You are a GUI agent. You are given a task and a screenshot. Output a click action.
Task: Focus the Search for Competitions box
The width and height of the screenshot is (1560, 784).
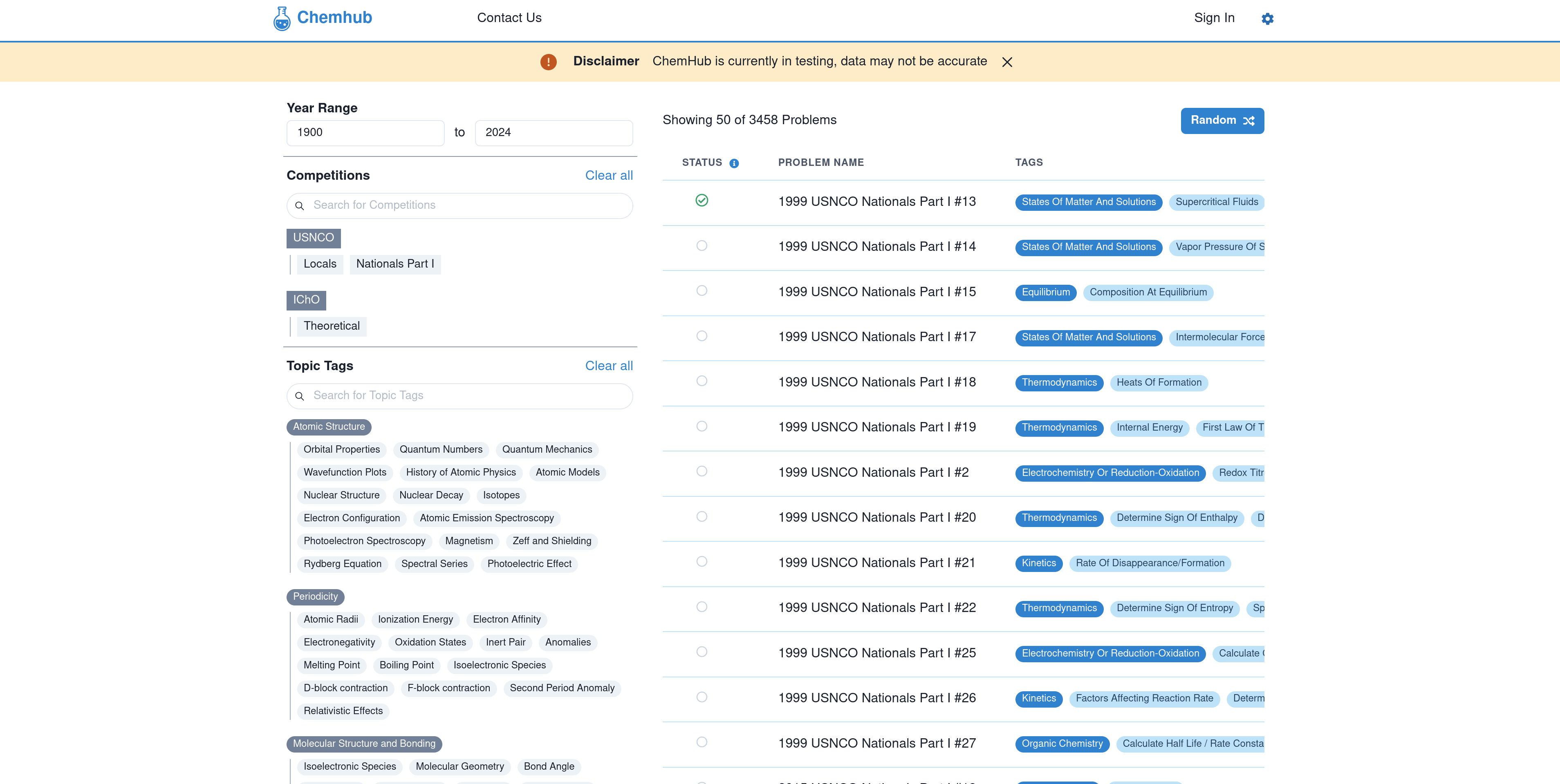(459, 206)
